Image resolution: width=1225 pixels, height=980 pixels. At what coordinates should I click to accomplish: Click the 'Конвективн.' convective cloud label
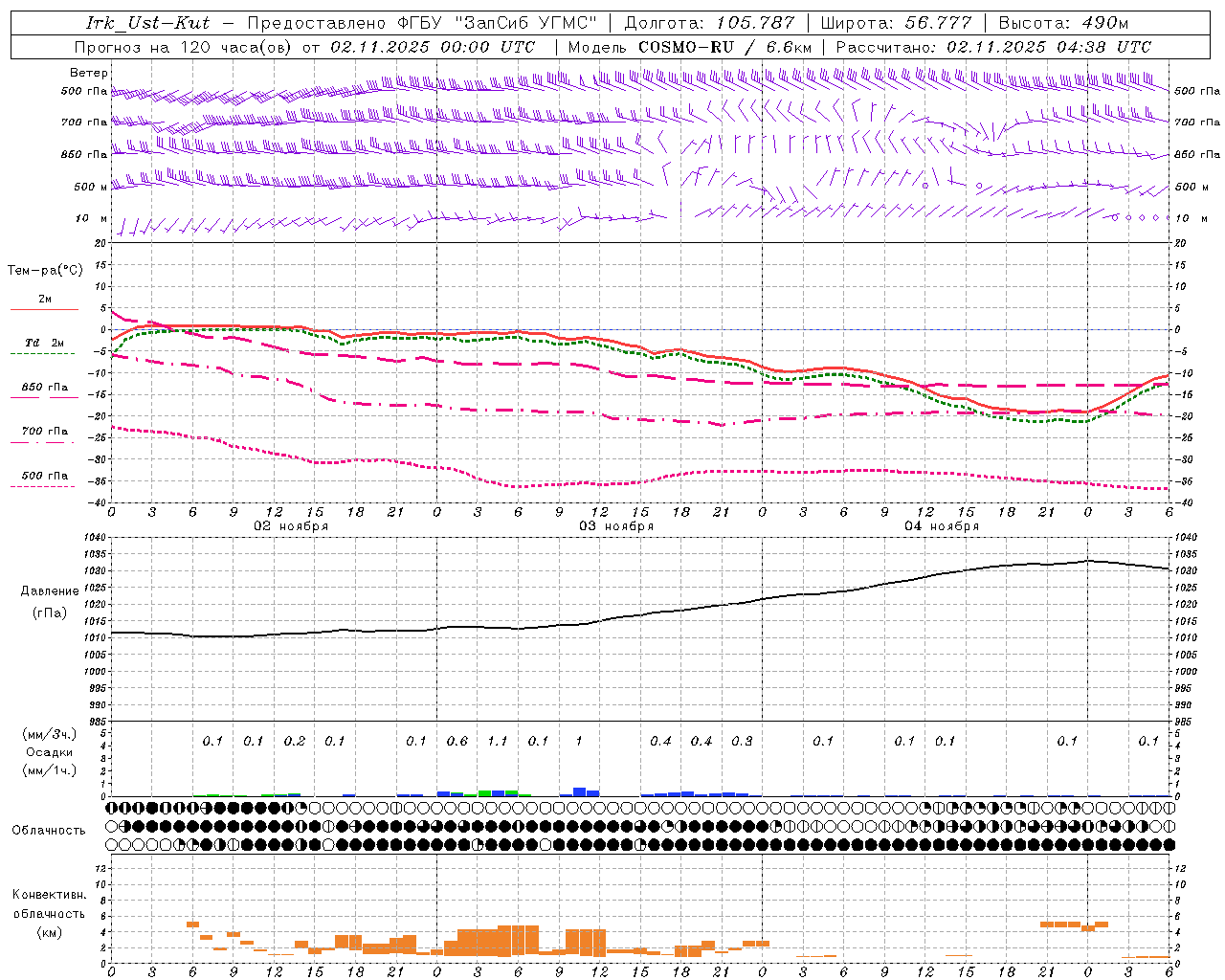point(50,895)
